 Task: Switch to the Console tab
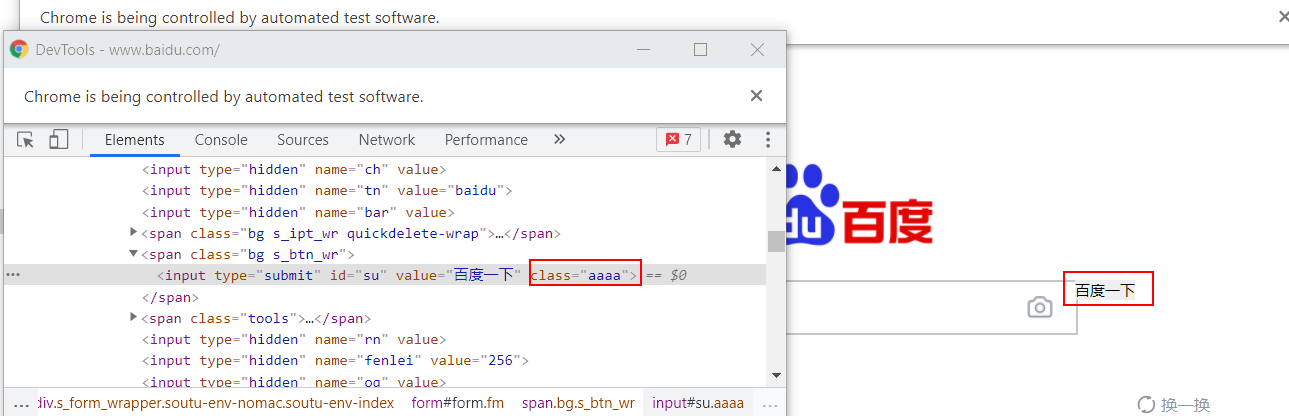221,140
